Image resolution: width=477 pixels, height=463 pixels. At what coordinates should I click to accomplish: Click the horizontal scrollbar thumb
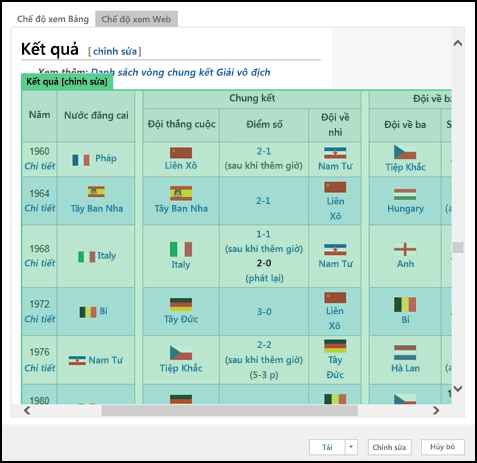tap(230, 410)
